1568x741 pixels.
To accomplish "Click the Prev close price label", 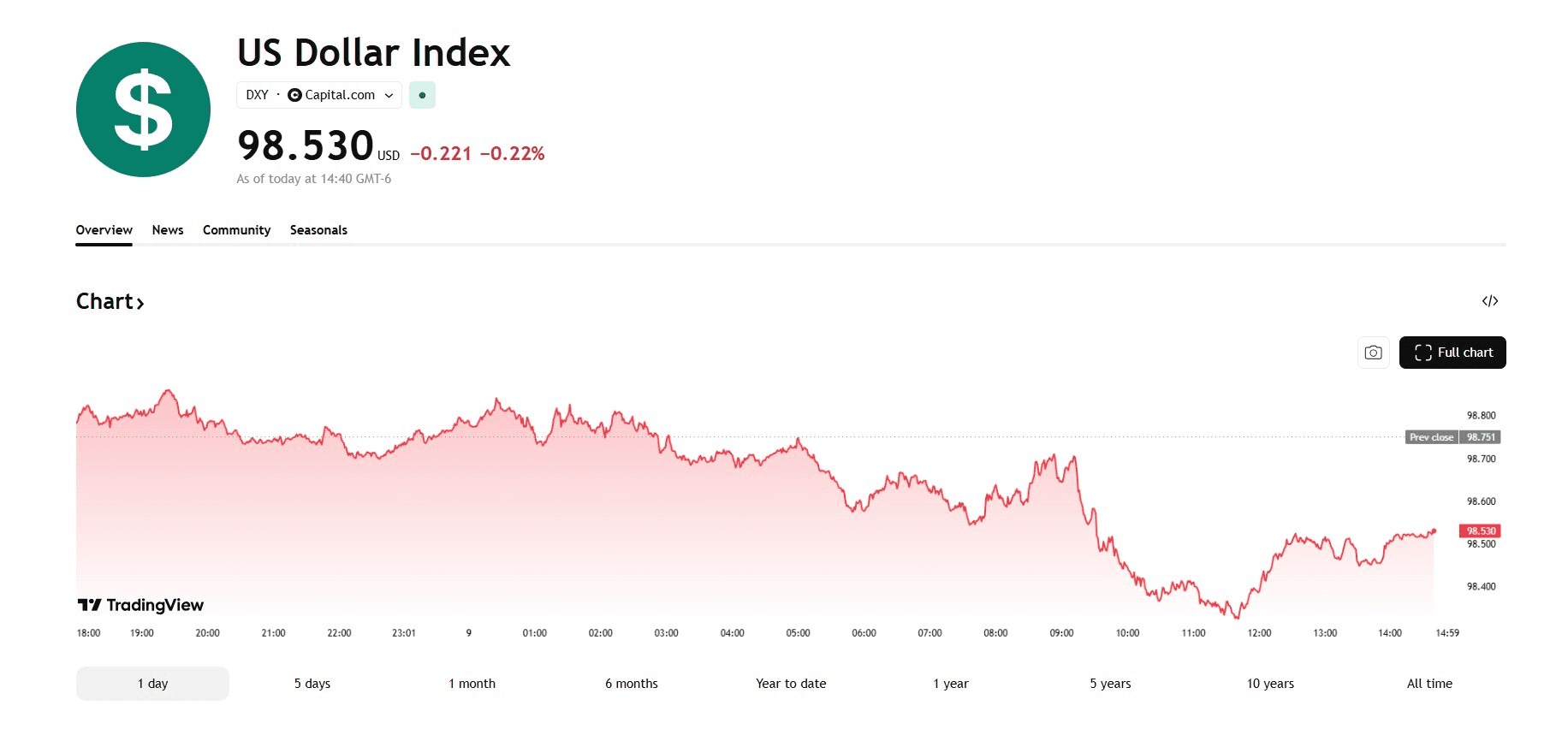I will coord(1431,437).
